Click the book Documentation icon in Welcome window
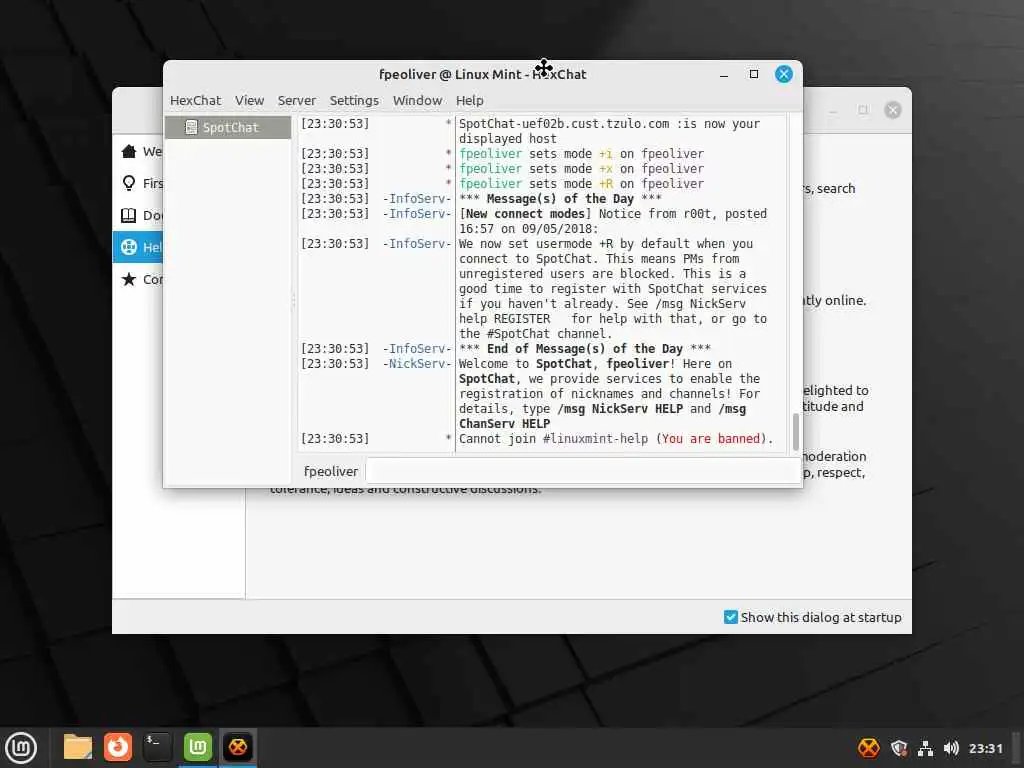This screenshot has height=768, width=1024. (129, 216)
